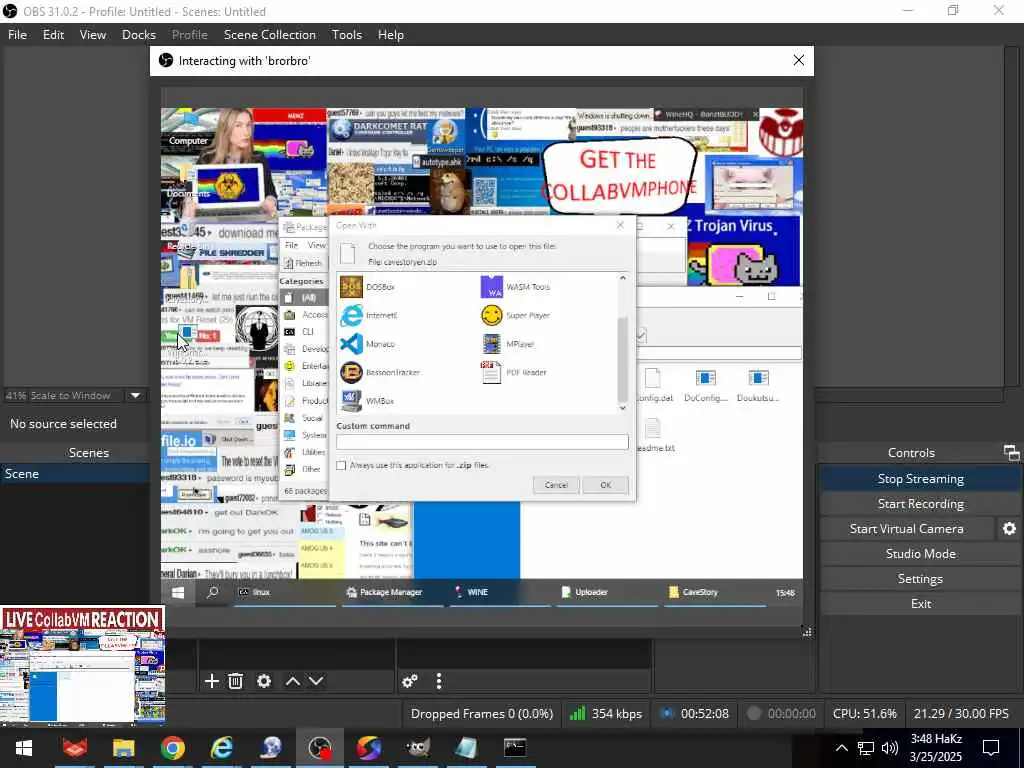
Task: Move source down with the down arrow
Action: [x=316, y=681]
